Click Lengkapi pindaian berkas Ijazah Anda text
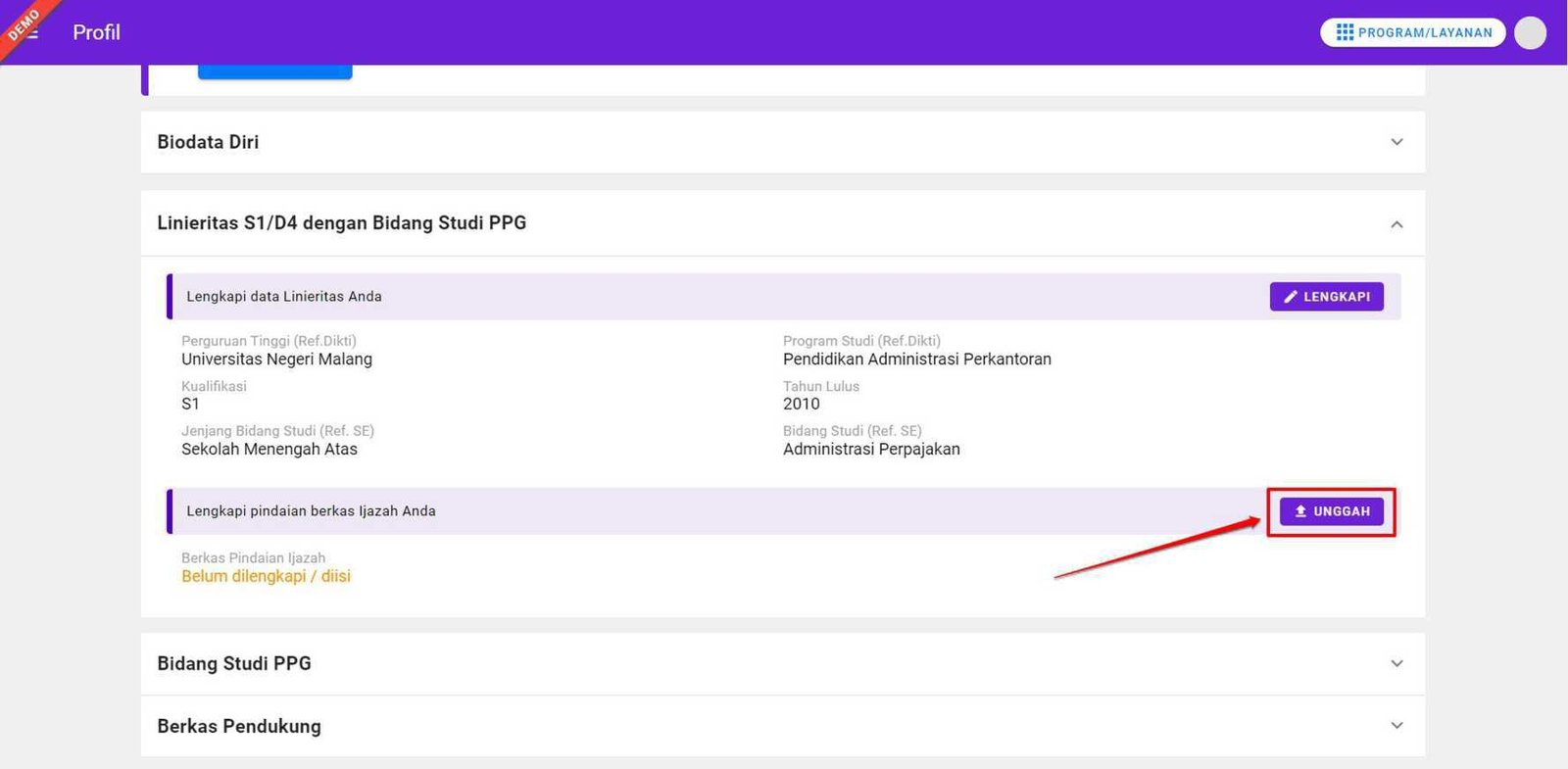 [311, 511]
